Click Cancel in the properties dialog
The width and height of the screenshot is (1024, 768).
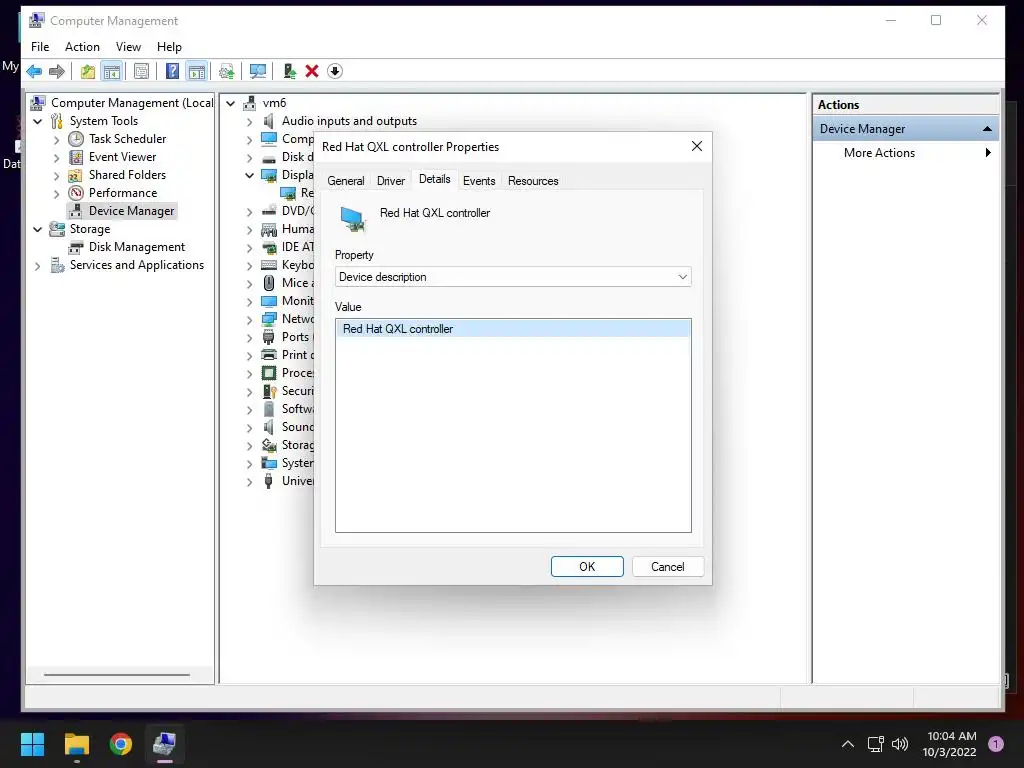pos(667,567)
